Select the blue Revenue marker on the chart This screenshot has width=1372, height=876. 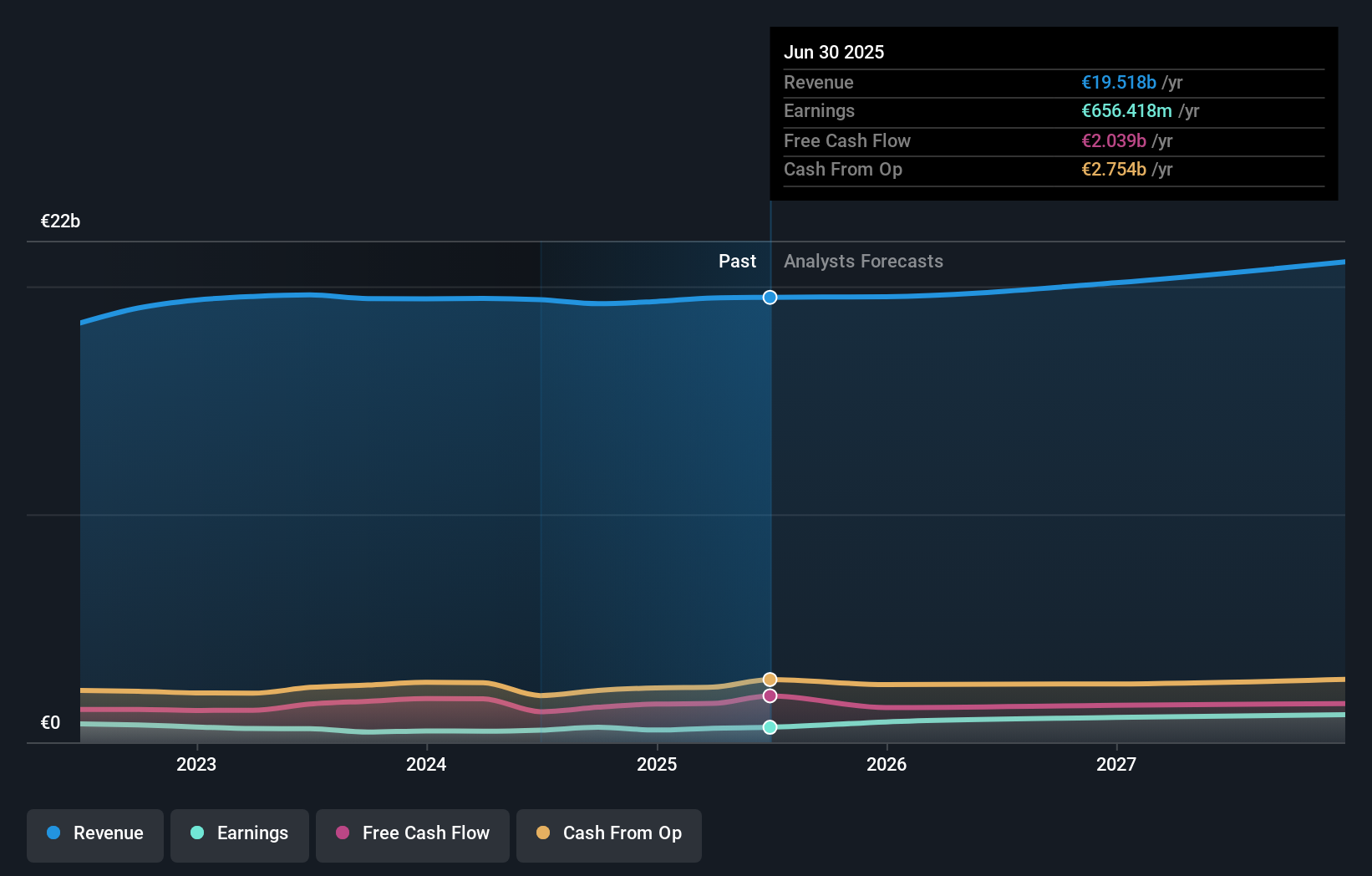[x=770, y=297]
